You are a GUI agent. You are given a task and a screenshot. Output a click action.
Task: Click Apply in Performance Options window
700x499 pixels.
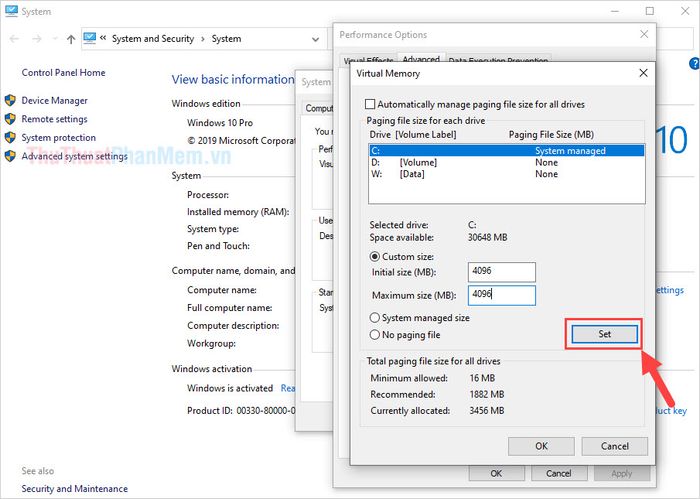pos(621,473)
